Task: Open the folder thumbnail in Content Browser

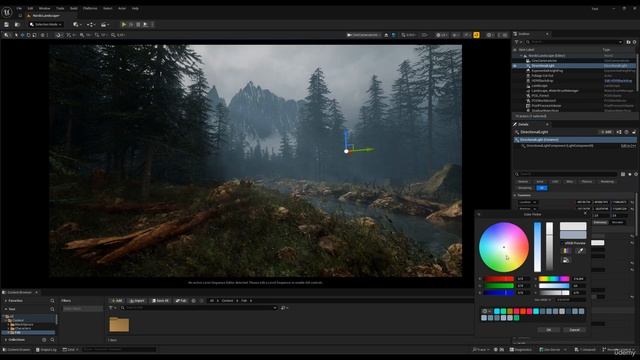Action: 119,325
